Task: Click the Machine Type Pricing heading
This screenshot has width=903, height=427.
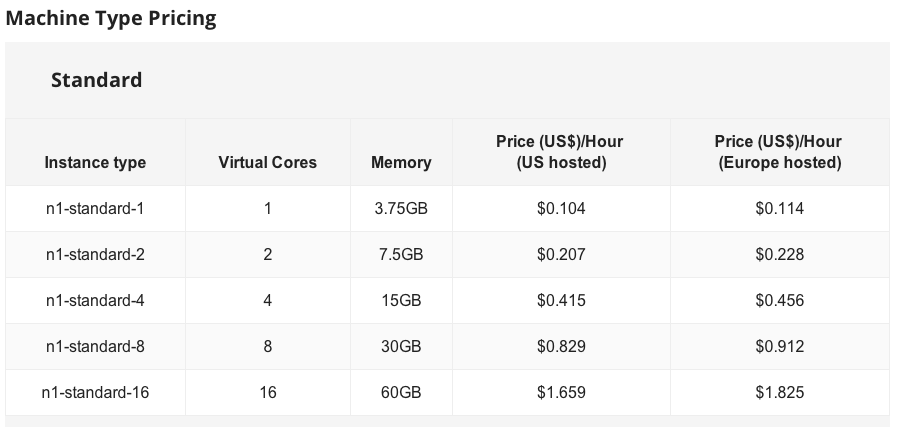Action: tap(111, 18)
